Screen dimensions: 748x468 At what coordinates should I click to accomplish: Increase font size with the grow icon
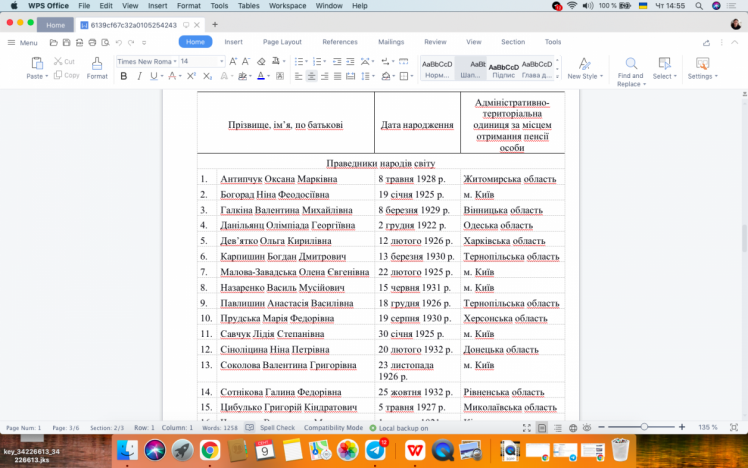[233, 61]
